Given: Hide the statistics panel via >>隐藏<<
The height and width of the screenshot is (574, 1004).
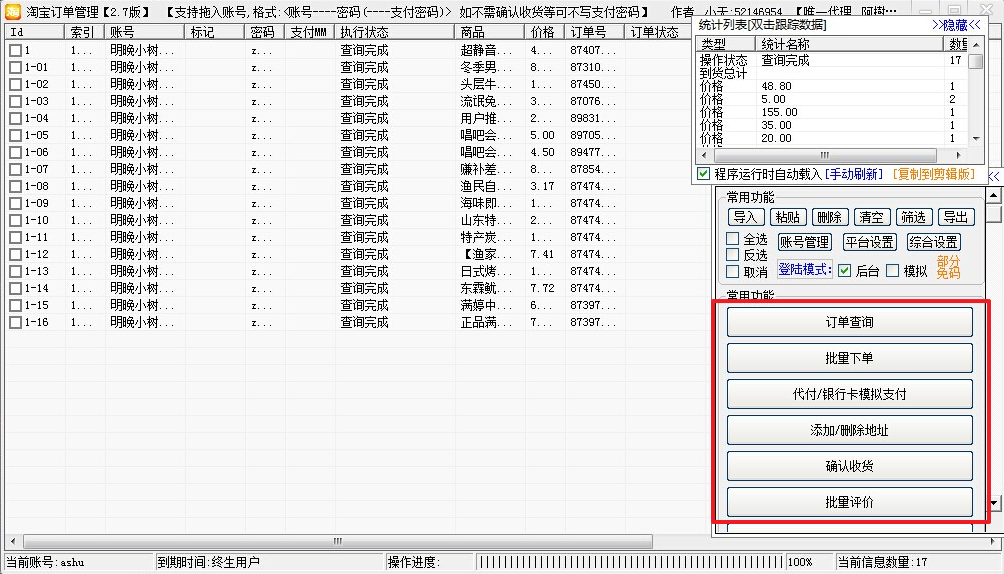Looking at the screenshot, I should click(956, 24).
